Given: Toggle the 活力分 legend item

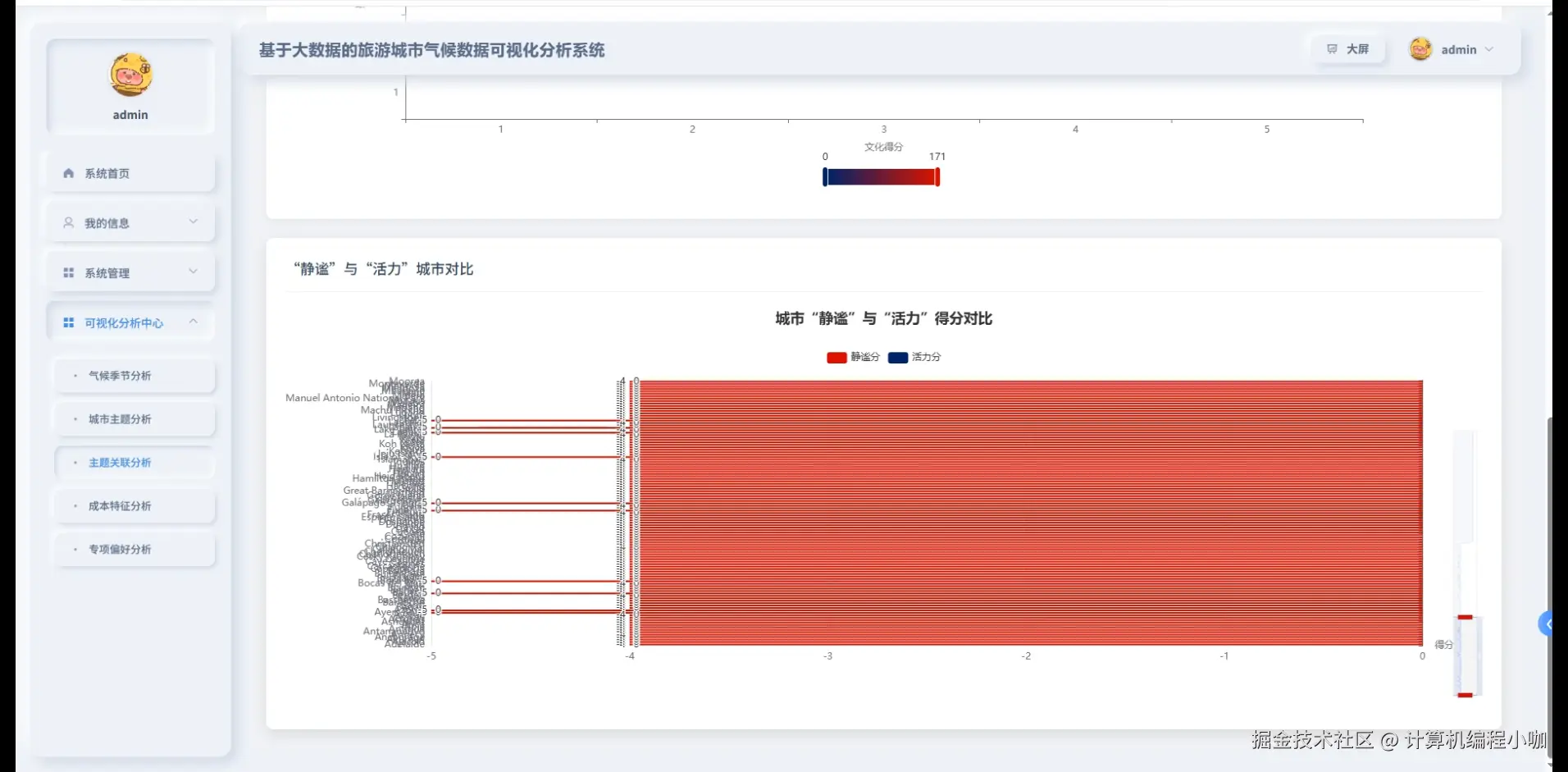Looking at the screenshot, I should (913, 357).
